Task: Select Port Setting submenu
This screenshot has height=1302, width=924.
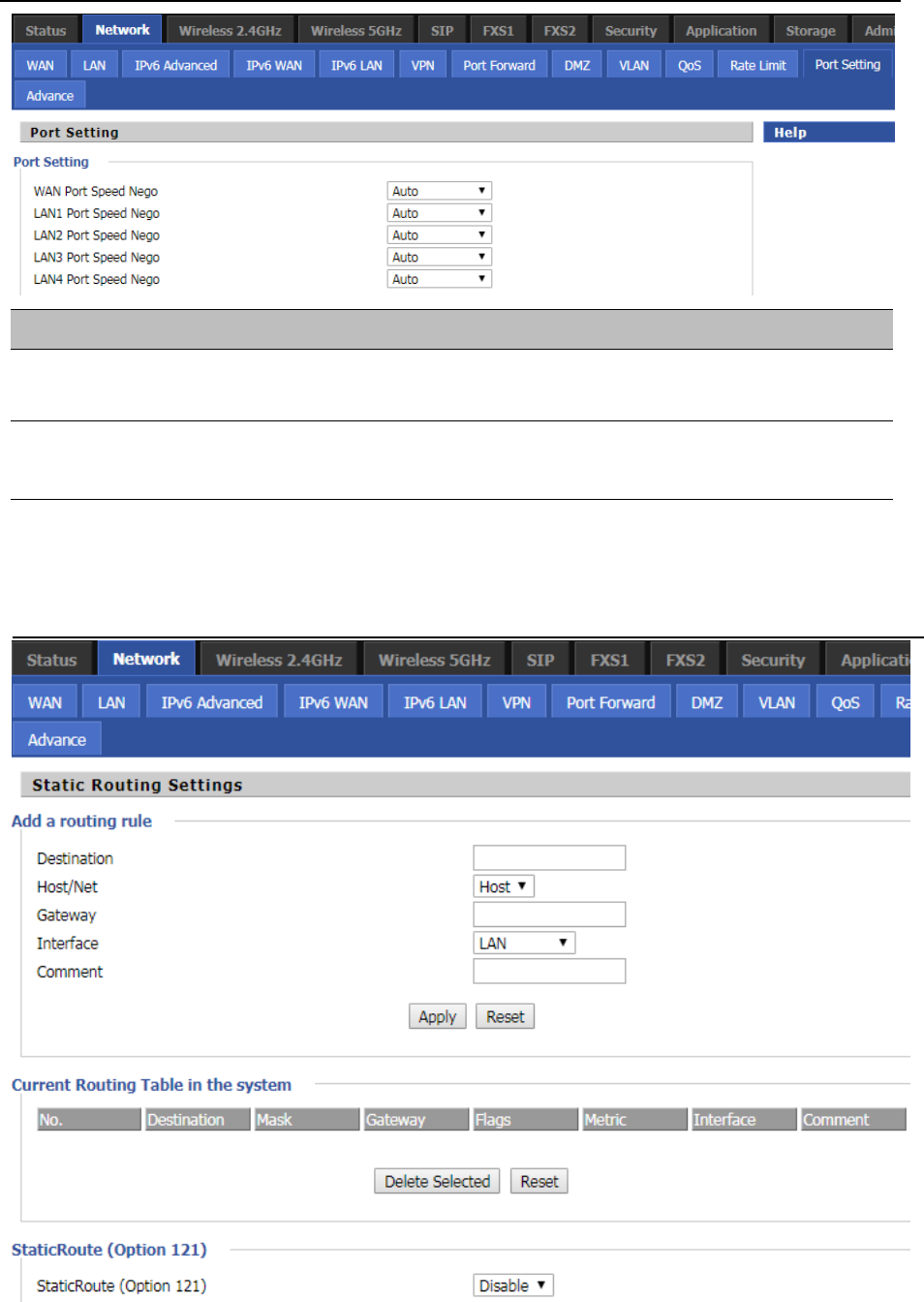Action: click(x=847, y=64)
